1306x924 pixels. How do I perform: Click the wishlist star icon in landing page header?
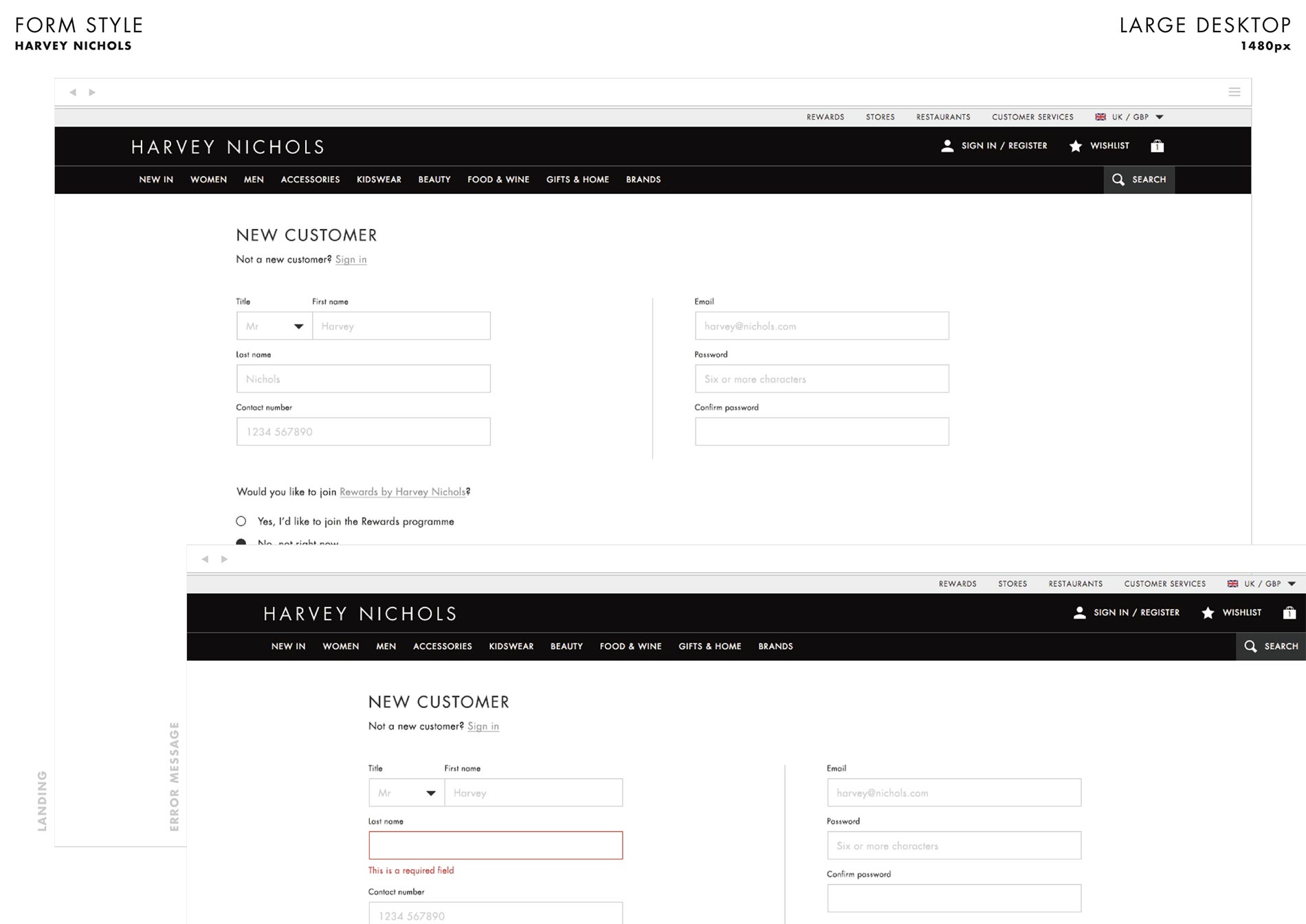[1076, 146]
